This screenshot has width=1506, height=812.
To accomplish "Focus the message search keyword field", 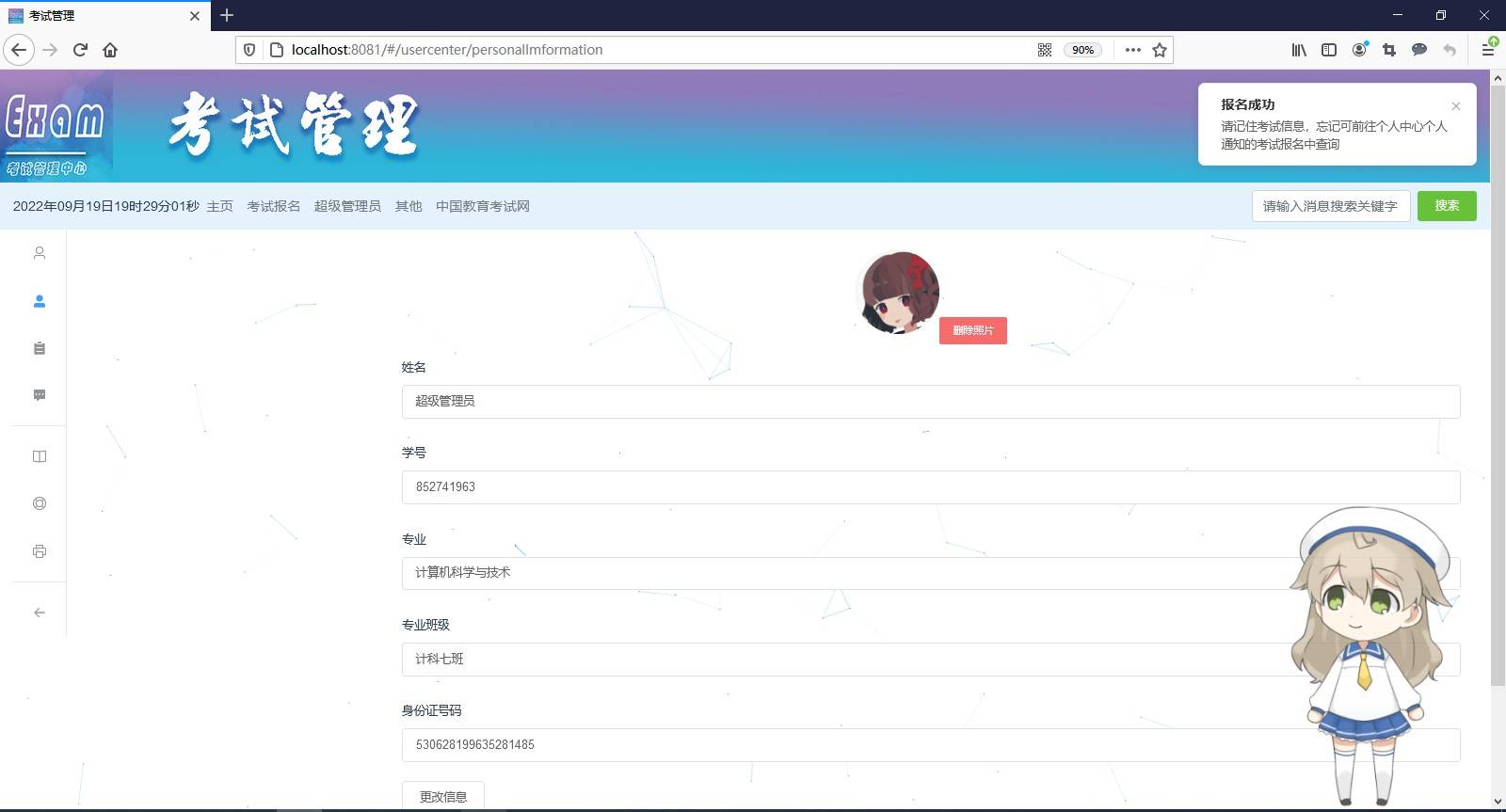I will 1331,206.
